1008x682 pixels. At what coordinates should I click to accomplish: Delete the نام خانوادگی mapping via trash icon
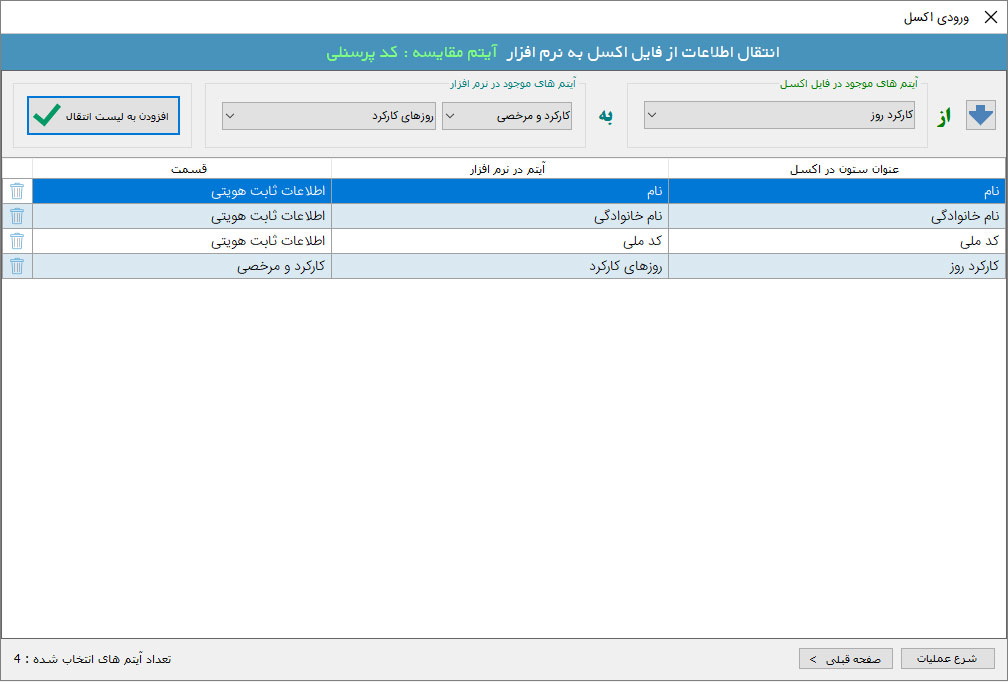[17, 216]
